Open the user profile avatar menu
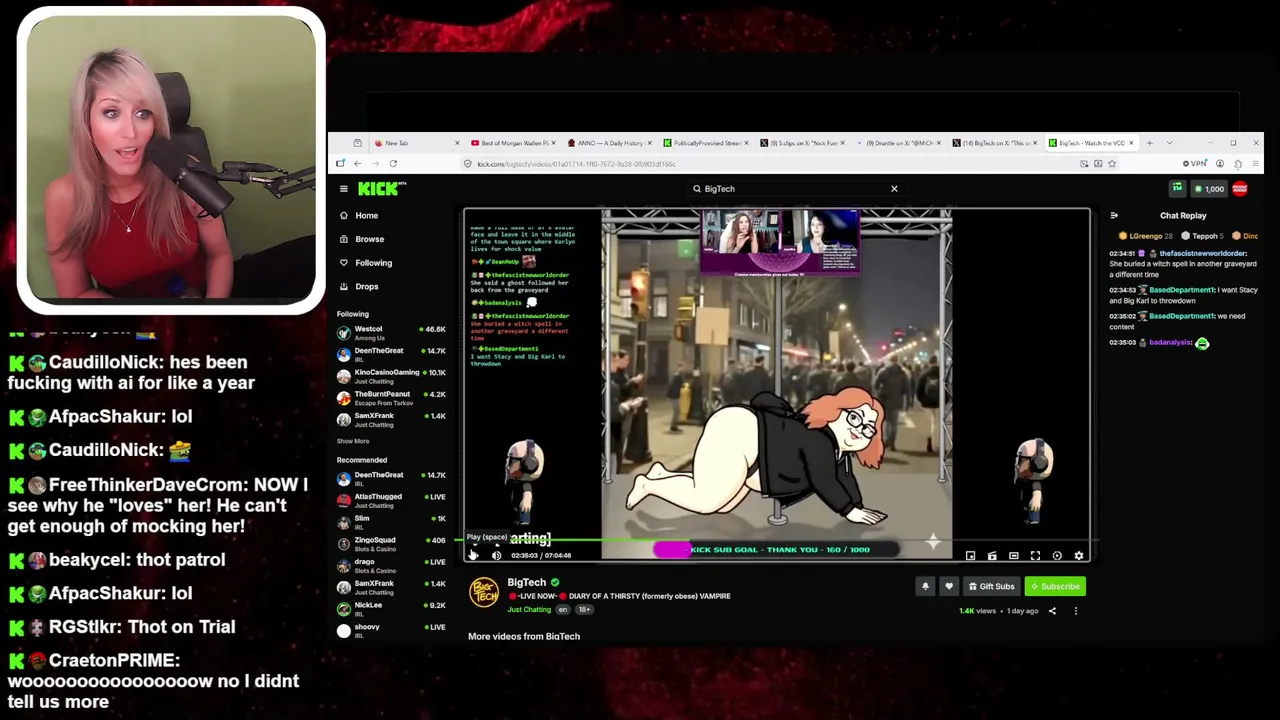Screen dimensions: 1280x720 (1240, 188)
